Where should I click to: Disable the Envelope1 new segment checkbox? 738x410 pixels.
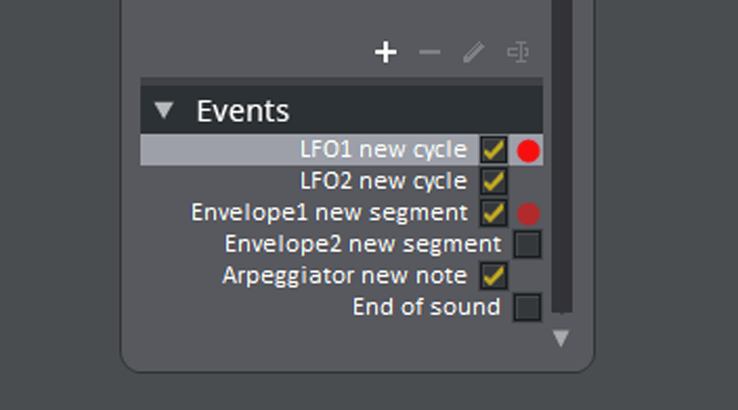click(493, 213)
